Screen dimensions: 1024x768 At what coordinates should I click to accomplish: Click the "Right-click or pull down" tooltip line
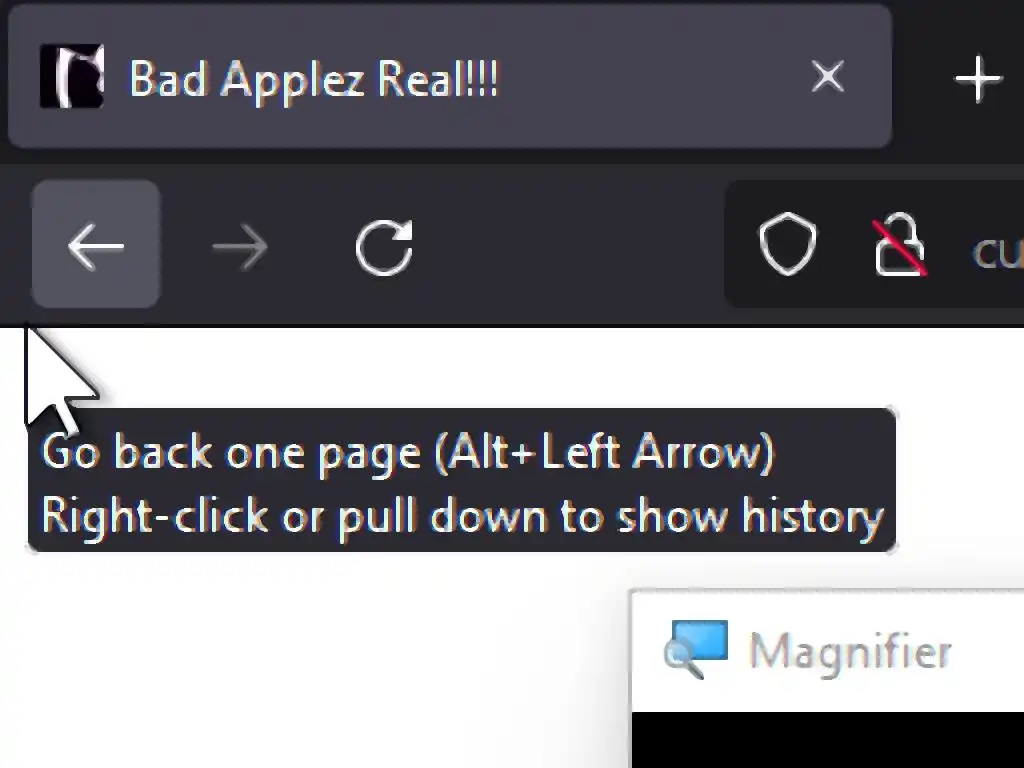(x=462, y=518)
